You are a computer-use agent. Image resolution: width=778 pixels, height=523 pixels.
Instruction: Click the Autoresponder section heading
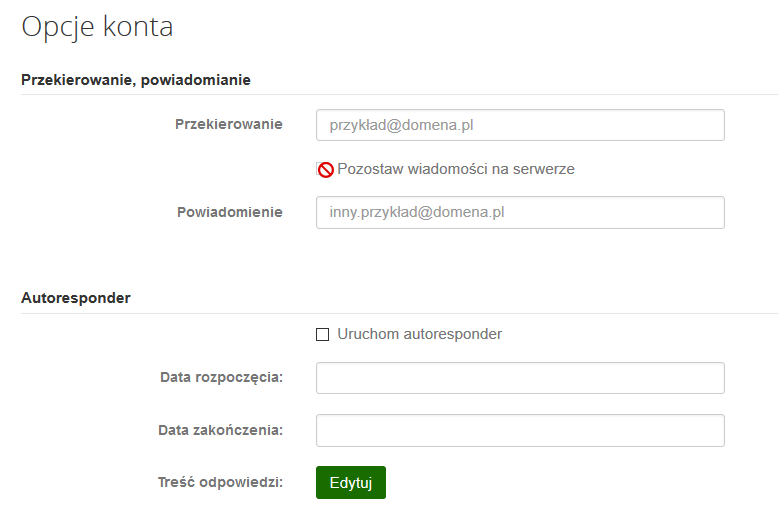pyautogui.click(x=76, y=298)
